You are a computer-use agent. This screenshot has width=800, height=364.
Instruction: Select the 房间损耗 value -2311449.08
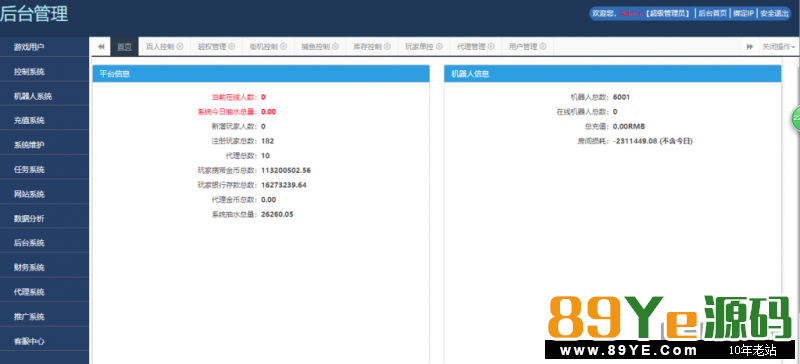point(635,141)
